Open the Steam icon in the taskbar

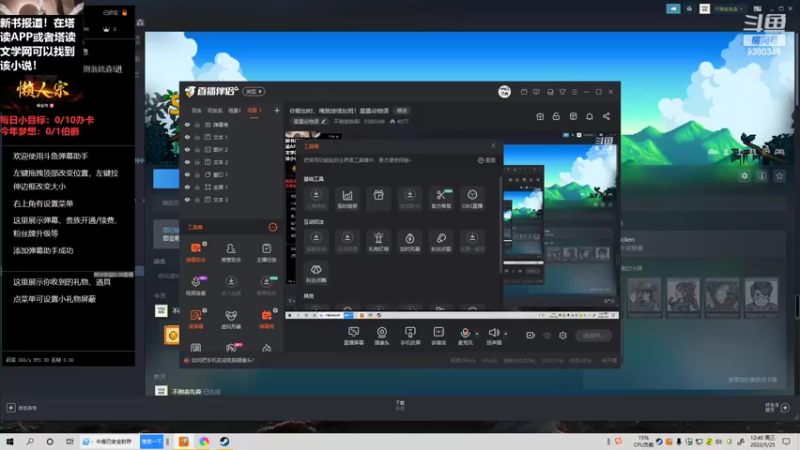tap(224, 441)
